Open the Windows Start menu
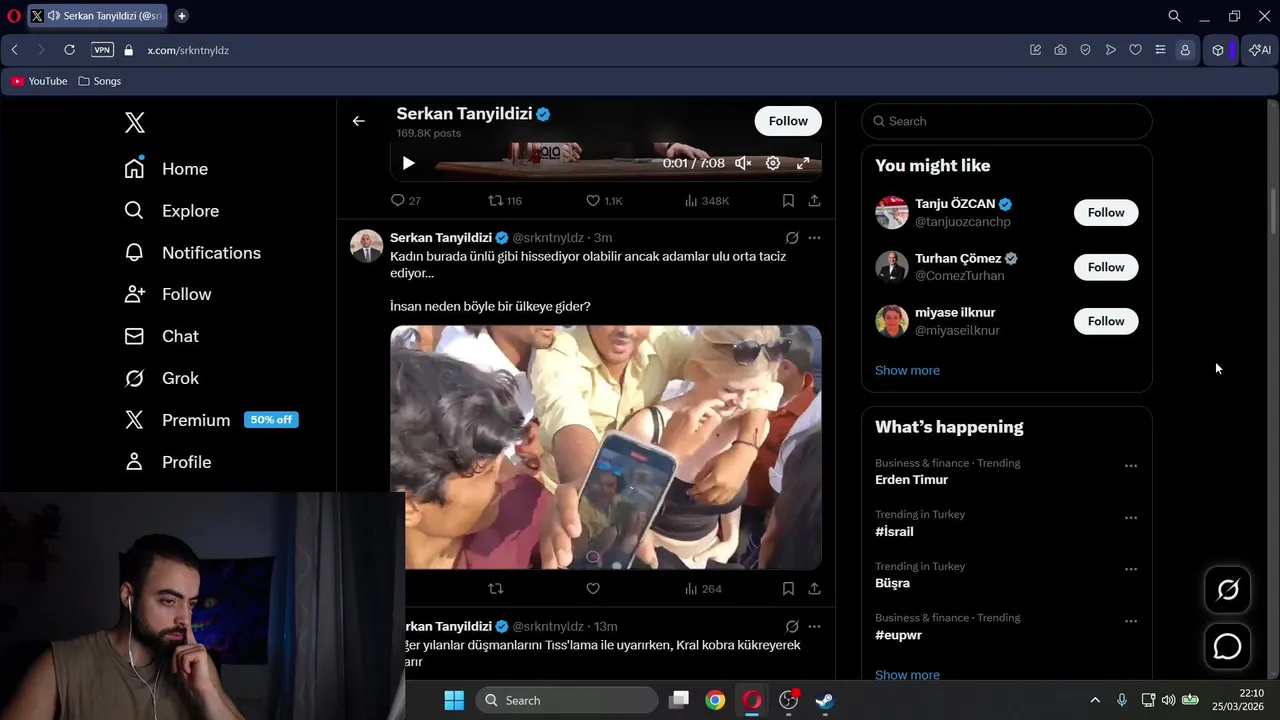Screen dimensions: 1280x720 (x=454, y=700)
